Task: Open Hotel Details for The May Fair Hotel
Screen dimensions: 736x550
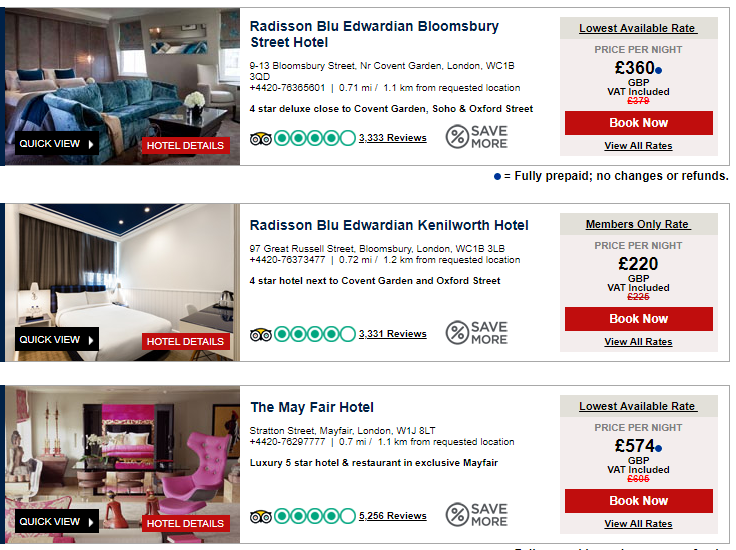Action: (x=186, y=524)
